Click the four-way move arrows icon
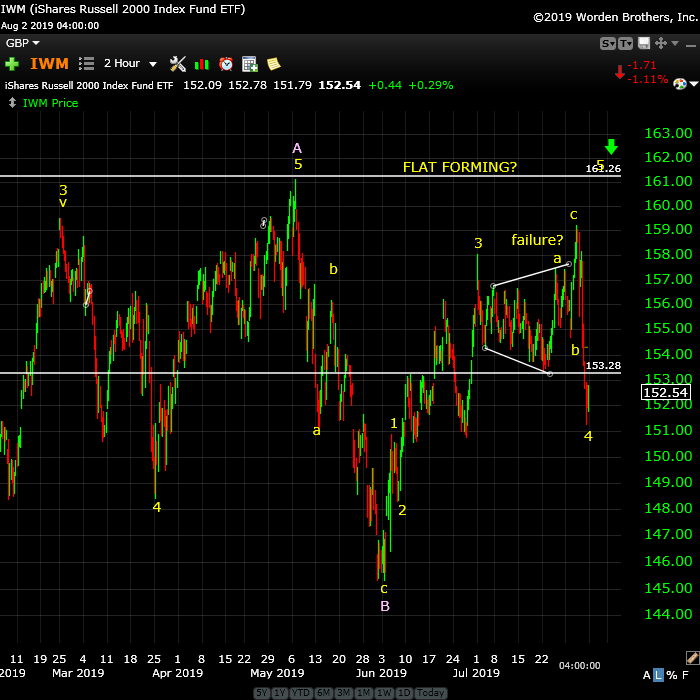 pyautogui.click(x=661, y=43)
